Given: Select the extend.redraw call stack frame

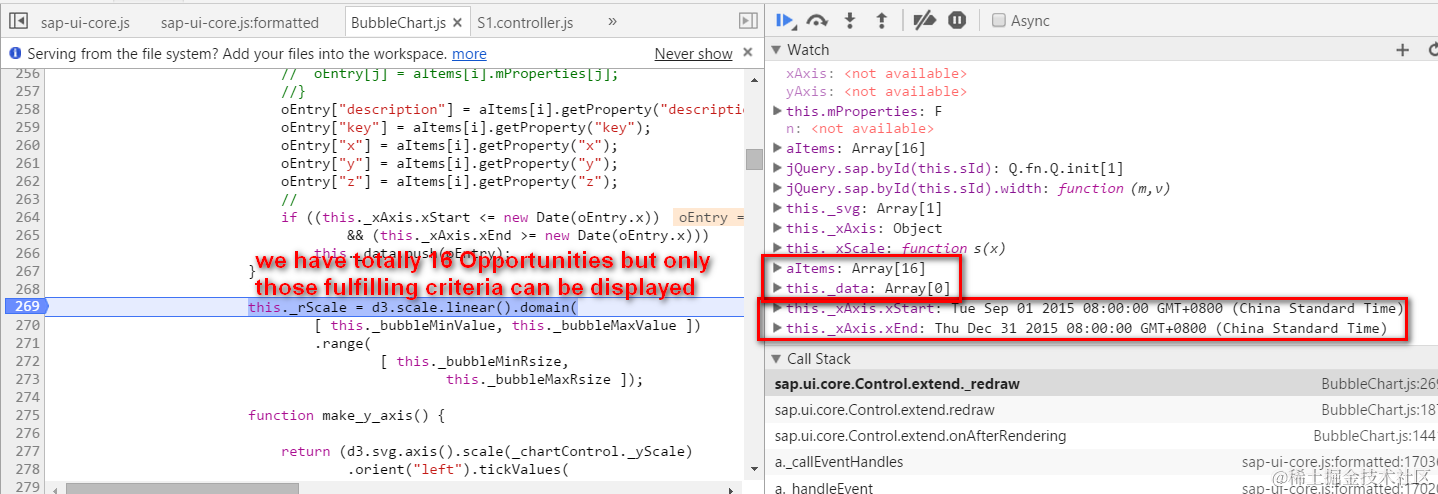Looking at the screenshot, I should (1101, 410).
